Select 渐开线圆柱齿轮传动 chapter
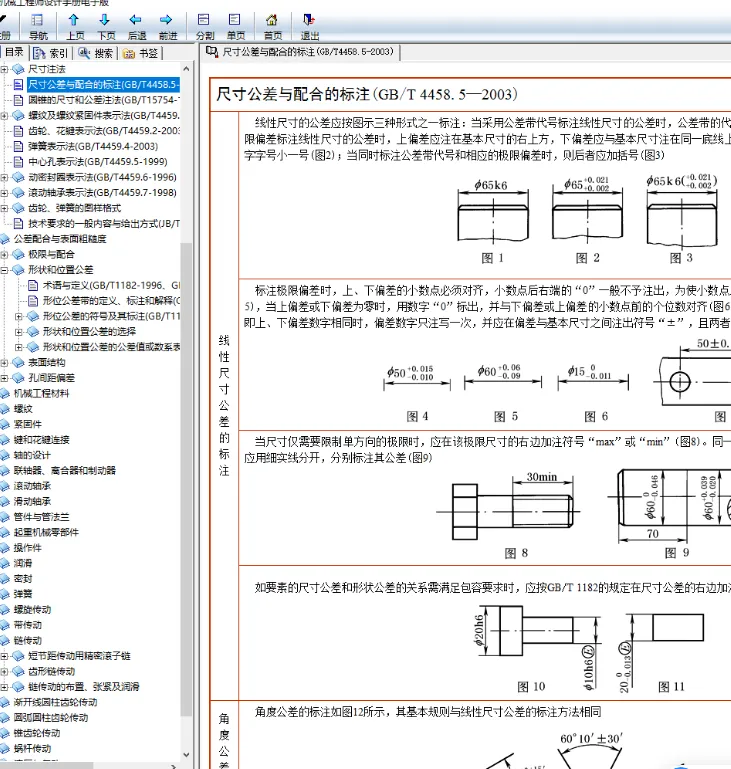Viewport: 731px width, 769px height. tap(55, 702)
